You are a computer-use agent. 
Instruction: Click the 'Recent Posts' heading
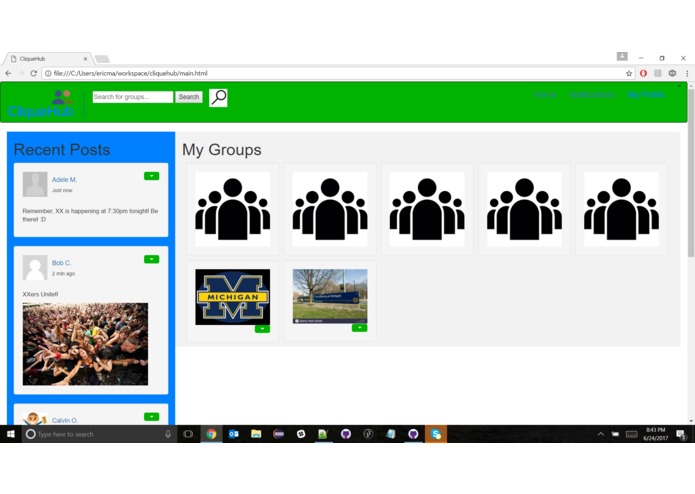click(x=62, y=150)
